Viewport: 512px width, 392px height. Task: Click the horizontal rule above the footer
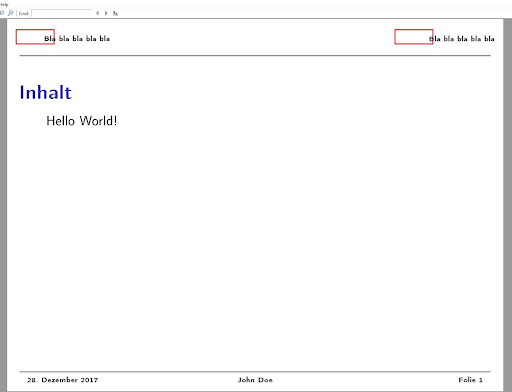(255, 371)
